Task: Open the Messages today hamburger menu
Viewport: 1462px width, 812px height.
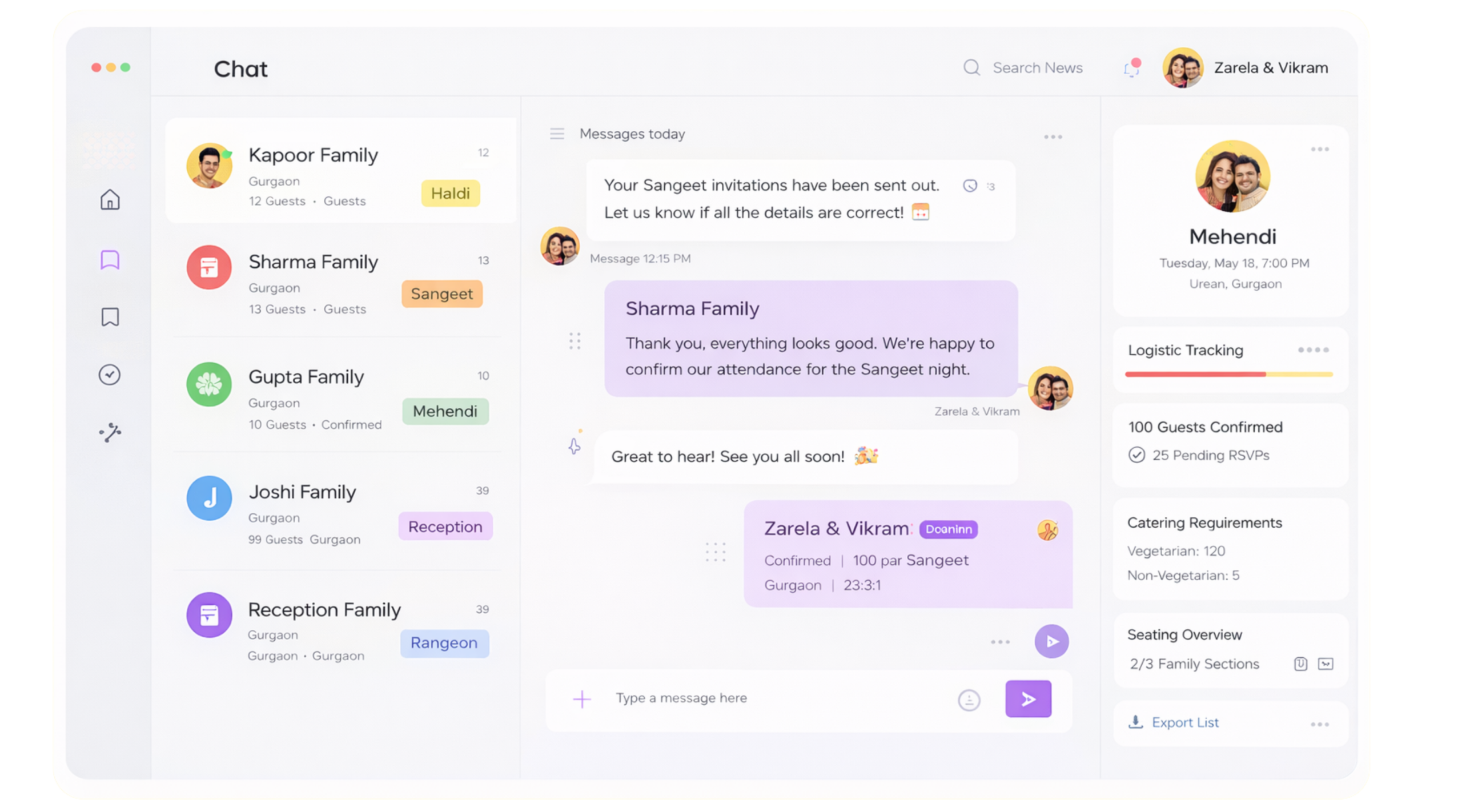Action: pyautogui.click(x=557, y=134)
